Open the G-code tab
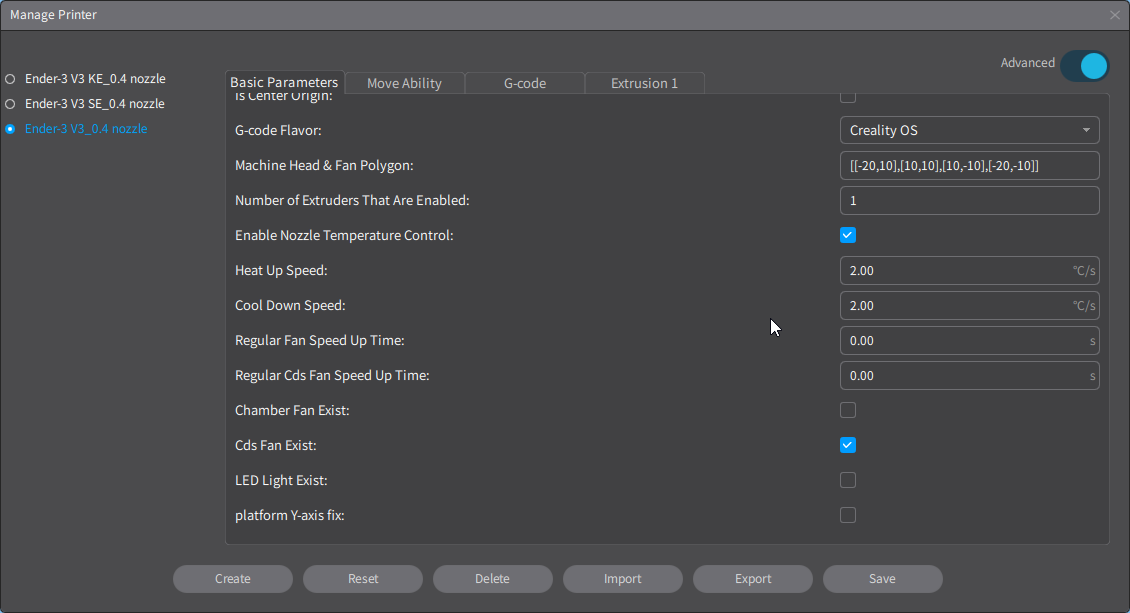This screenshot has height=613, width=1130. 524,83
